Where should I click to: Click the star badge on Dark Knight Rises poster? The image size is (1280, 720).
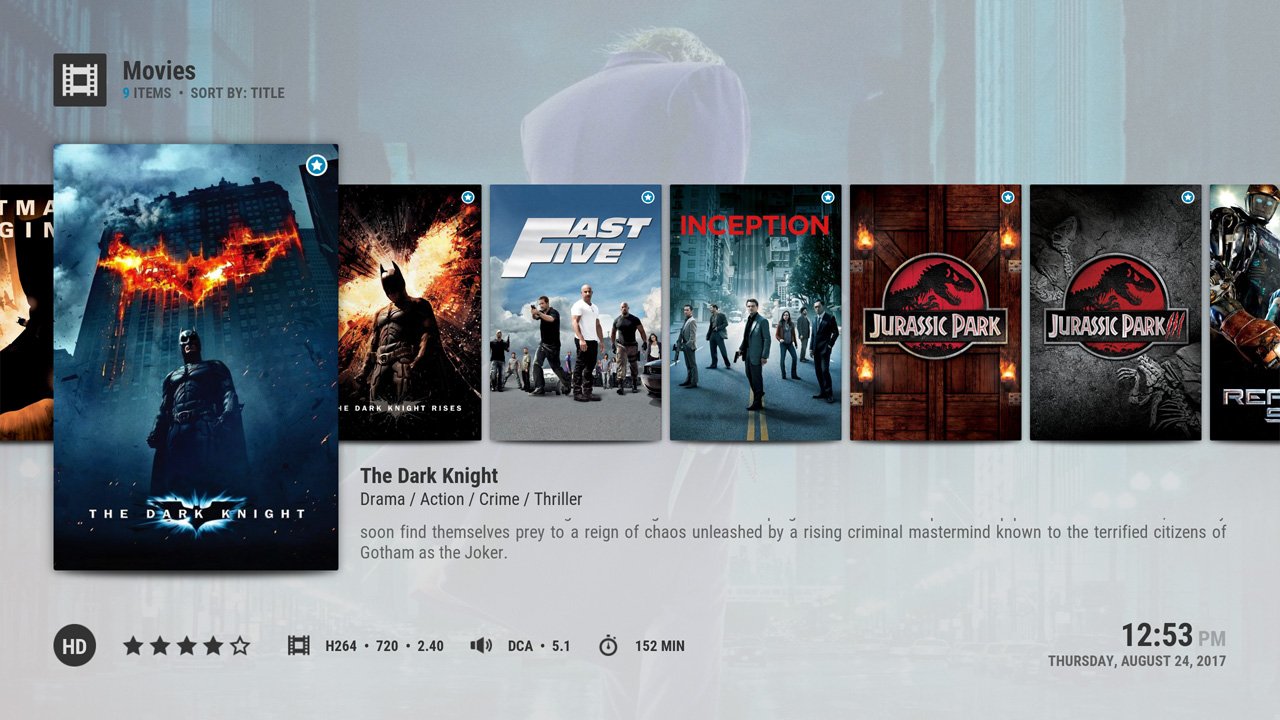point(467,197)
